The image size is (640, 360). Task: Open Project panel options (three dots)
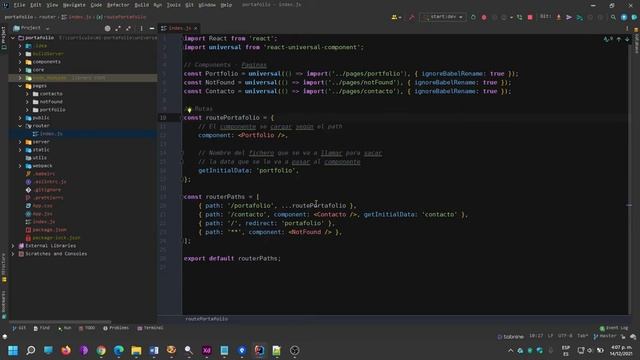pyautogui.click(x=142, y=28)
